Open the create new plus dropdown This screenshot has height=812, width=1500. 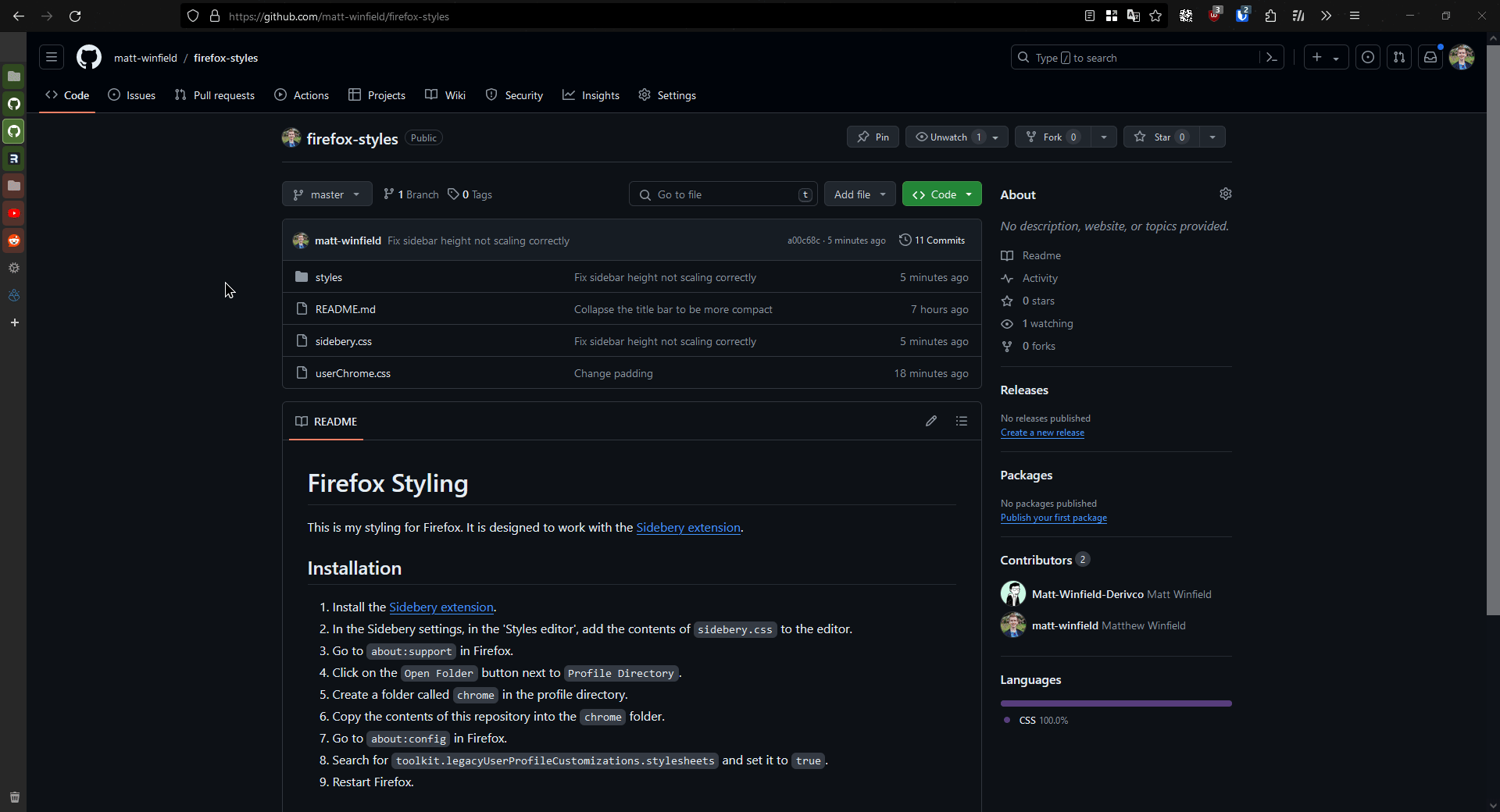[x=1326, y=57]
